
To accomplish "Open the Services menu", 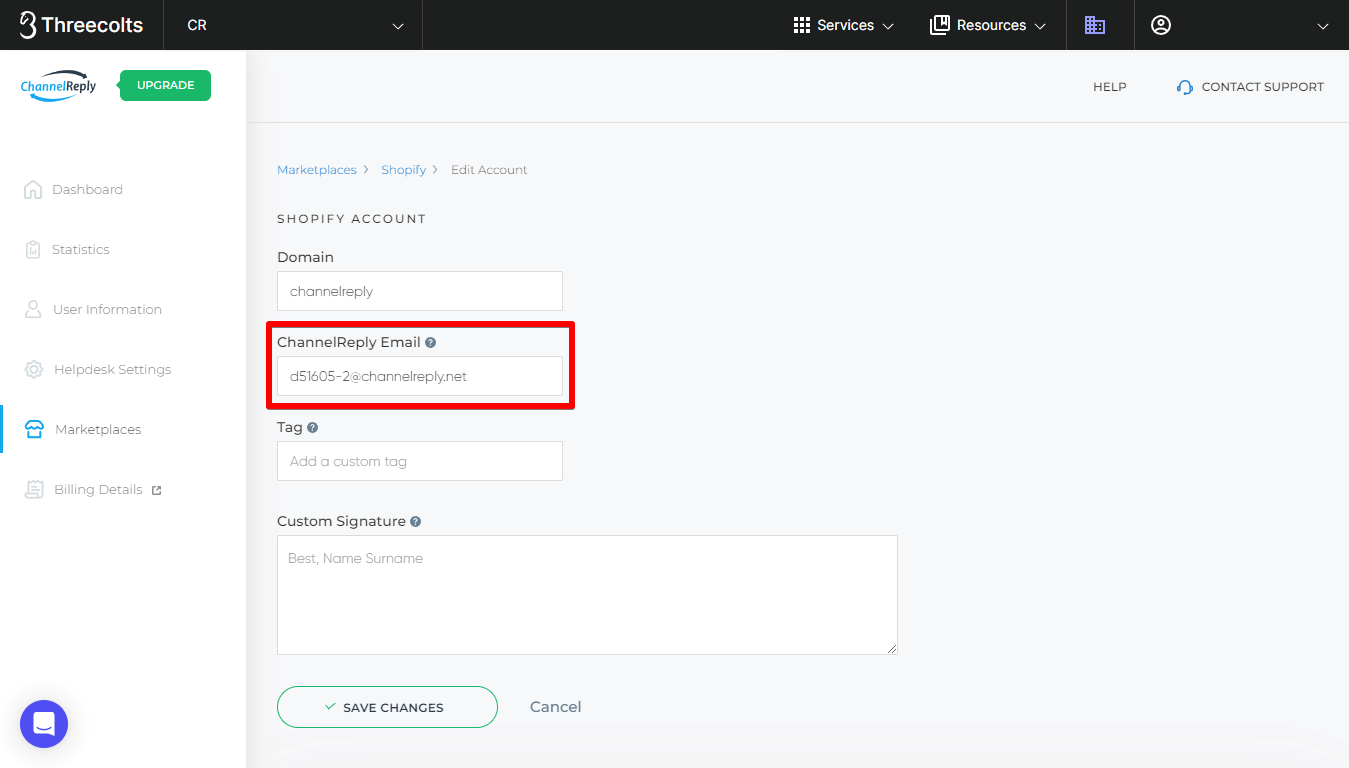I will (843, 25).
